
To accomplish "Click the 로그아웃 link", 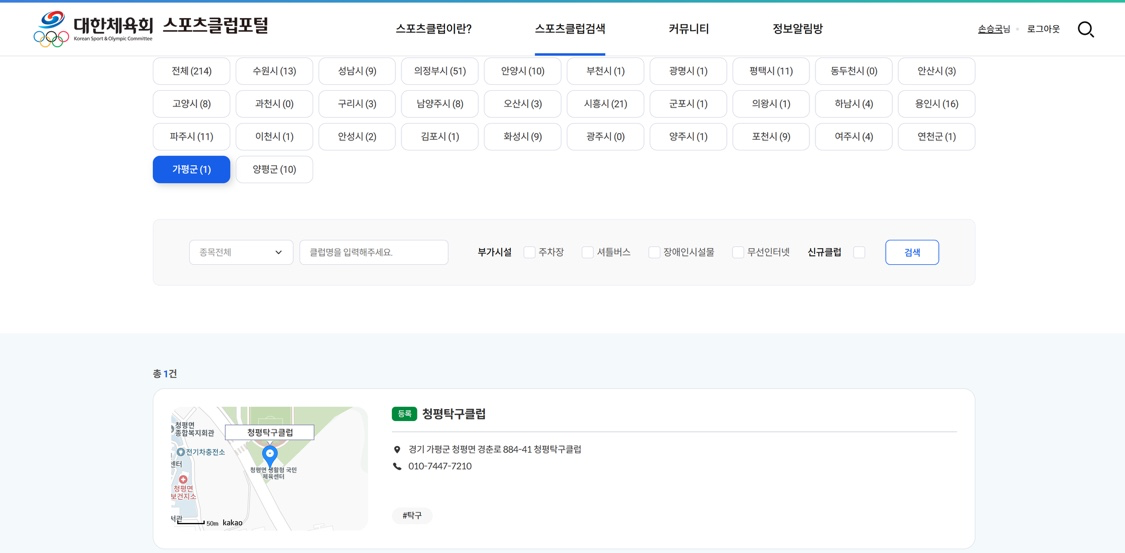I will click(x=1043, y=29).
